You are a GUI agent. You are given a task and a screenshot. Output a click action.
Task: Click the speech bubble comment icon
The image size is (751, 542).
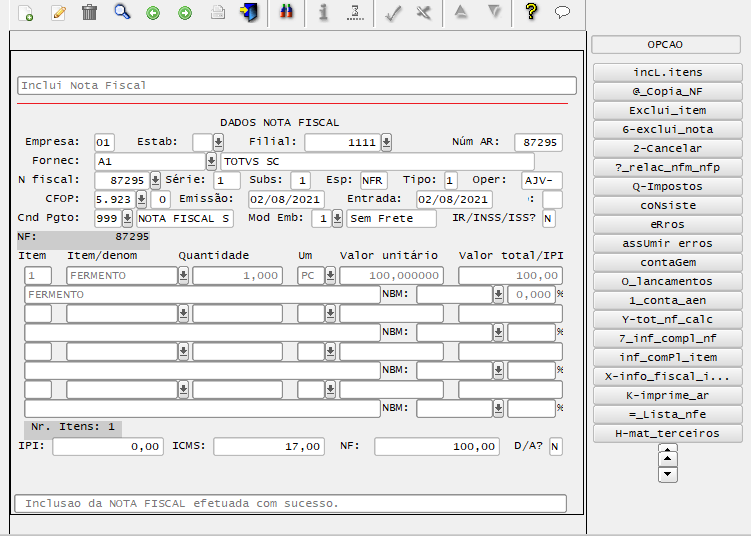tap(562, 12)
